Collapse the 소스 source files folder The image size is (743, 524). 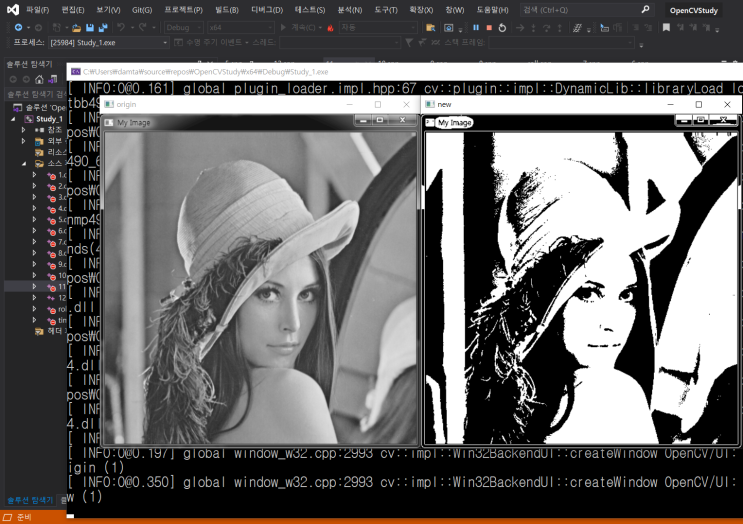[24, 163]
